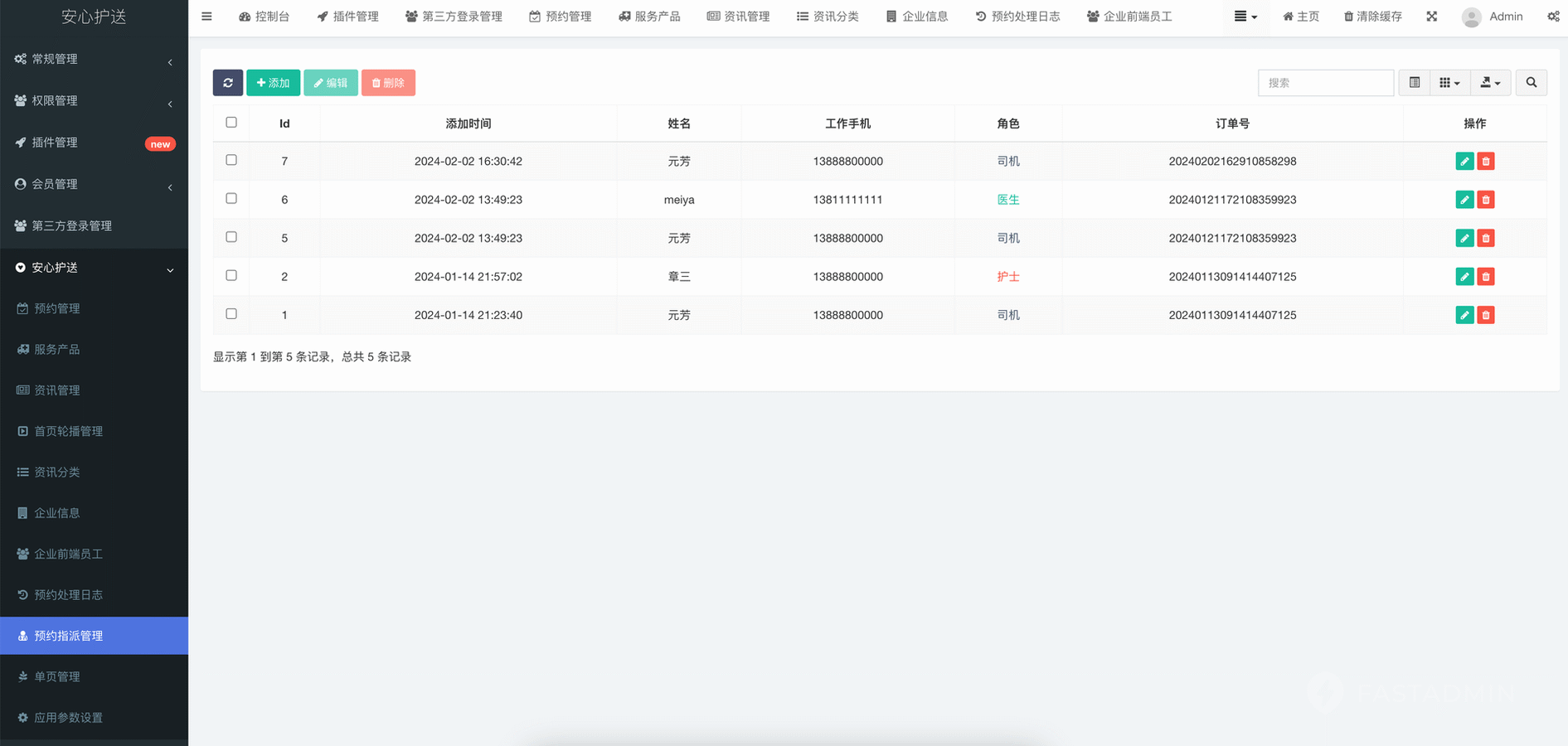The height and width of the screenshot is (746, 1568).
Task: Toggle sidebar with the hamburger icon
Action: (x=206, y=17)
